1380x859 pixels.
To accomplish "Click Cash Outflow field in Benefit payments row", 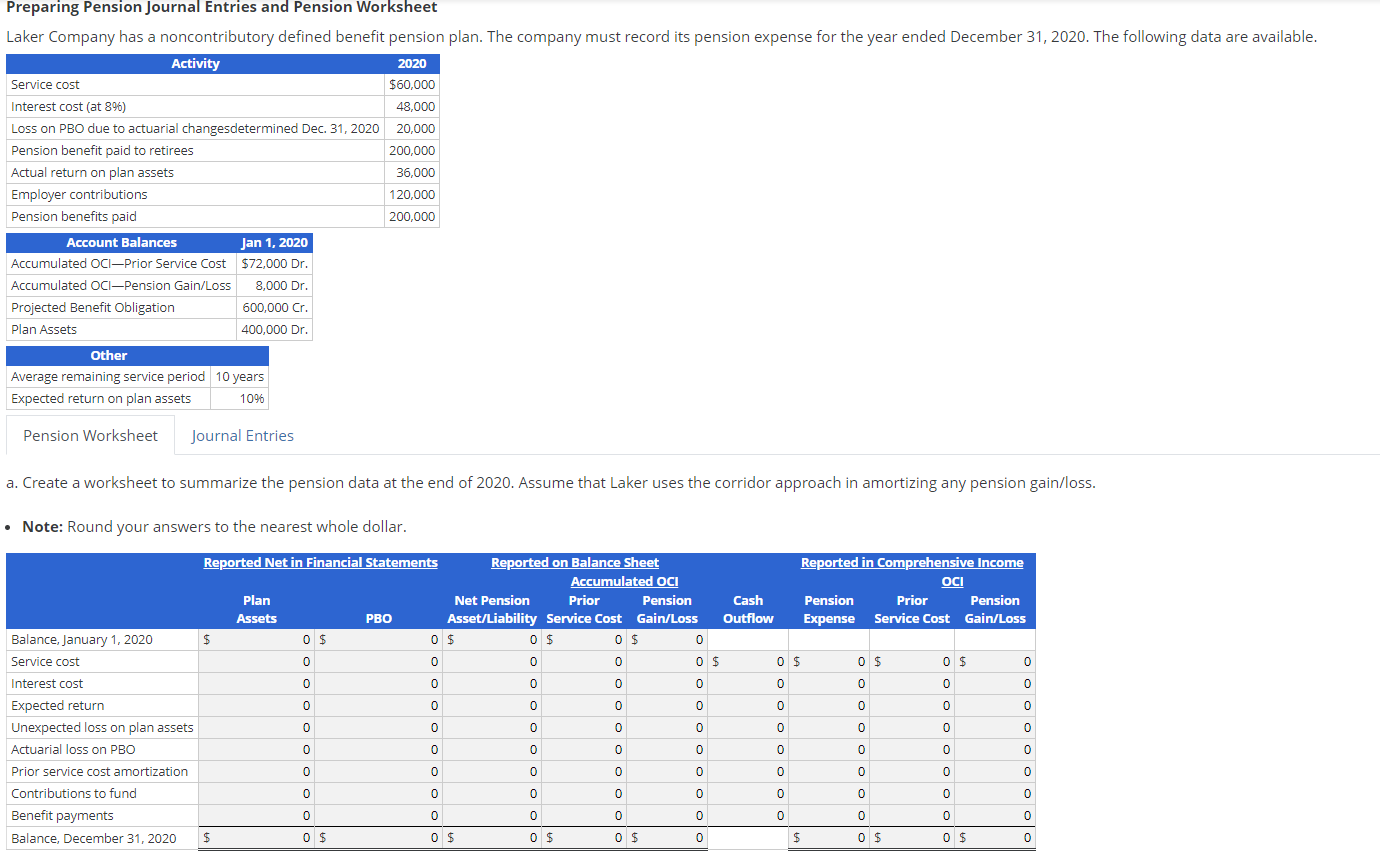I will pyautogui.click(x=746, y=816).
